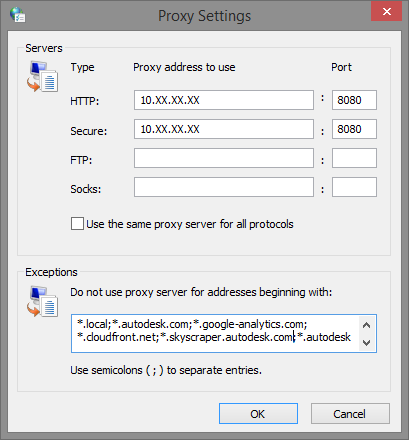Click the empty Socks proxy address field
This screenshot has width=409, height=440.
[224, 187]
